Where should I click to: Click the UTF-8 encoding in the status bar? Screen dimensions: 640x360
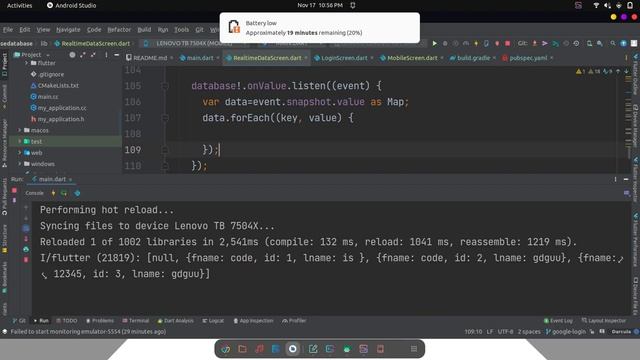click(x=506, y=332)
